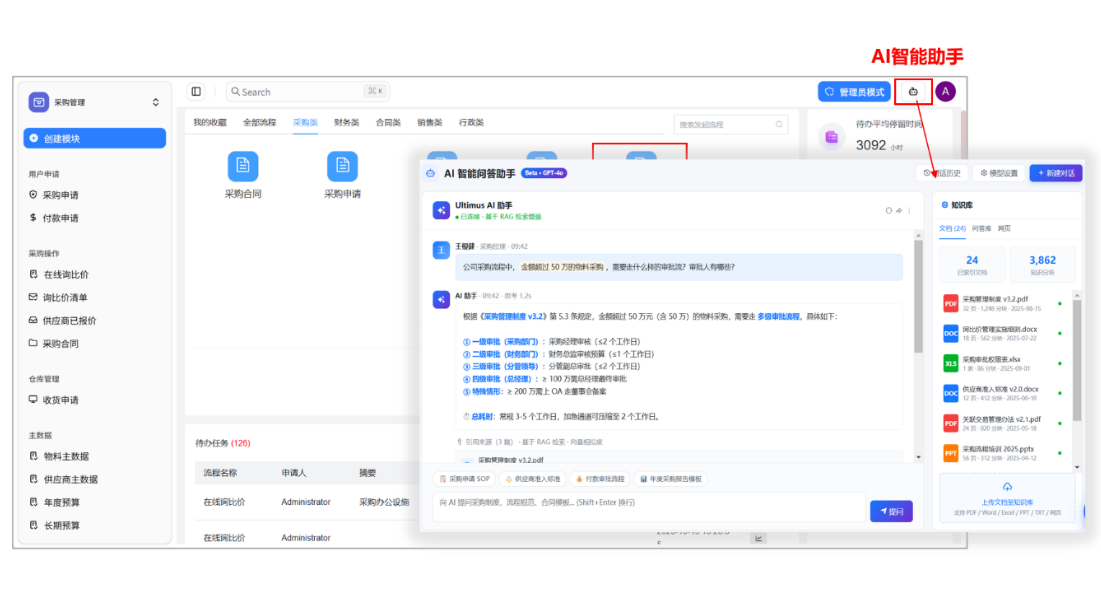The image size is (1101, 592).
Task: Click the icon beside 物料主数据
Action: [33, 456]
